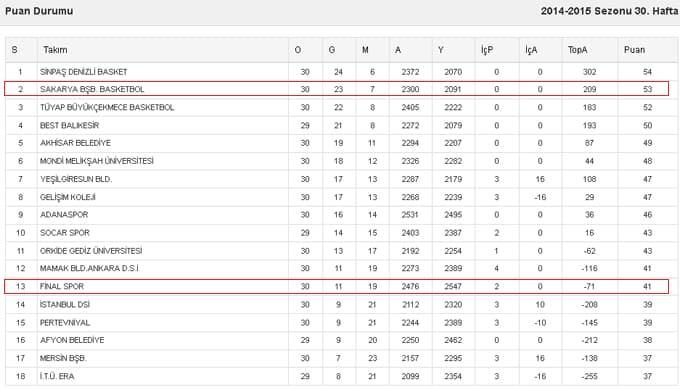Screen dimensions: 680x390
Task: Click wins value 16 in Adanaspor row
Action: [338, 214]
